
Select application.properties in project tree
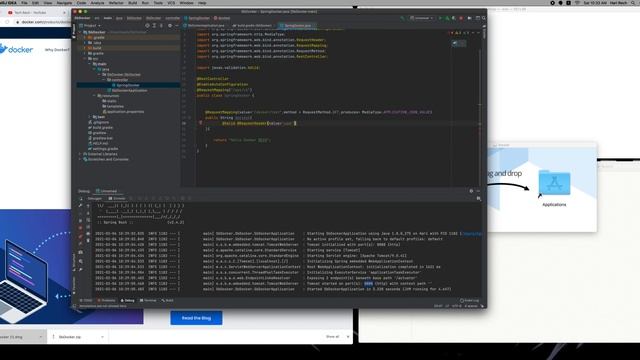pos(123,112)
